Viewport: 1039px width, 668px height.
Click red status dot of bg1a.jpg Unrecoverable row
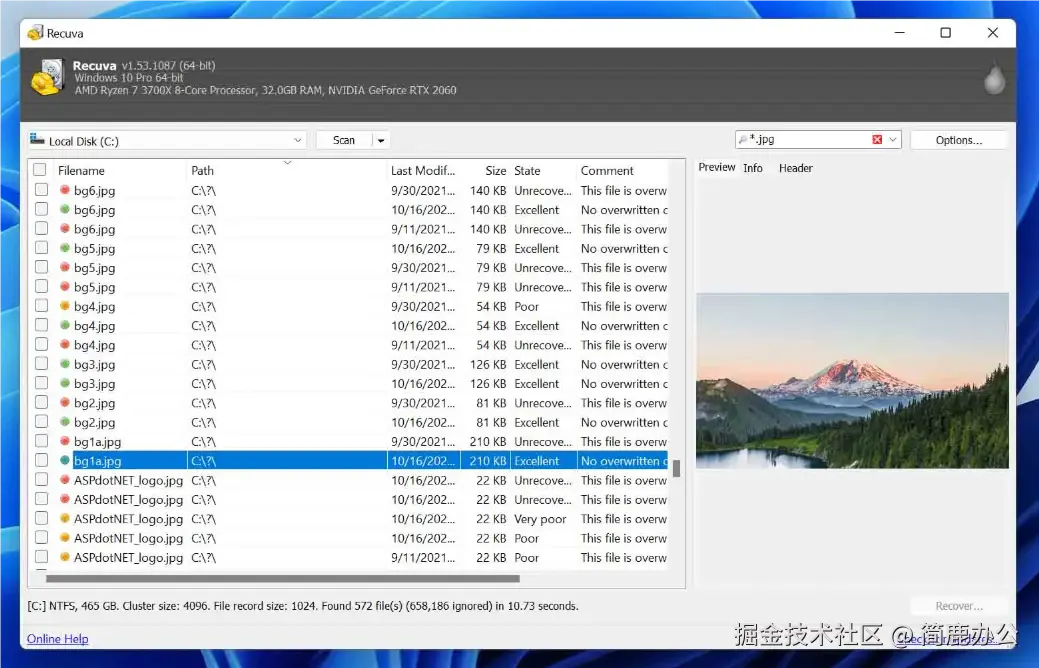click(x=65, y=441)
